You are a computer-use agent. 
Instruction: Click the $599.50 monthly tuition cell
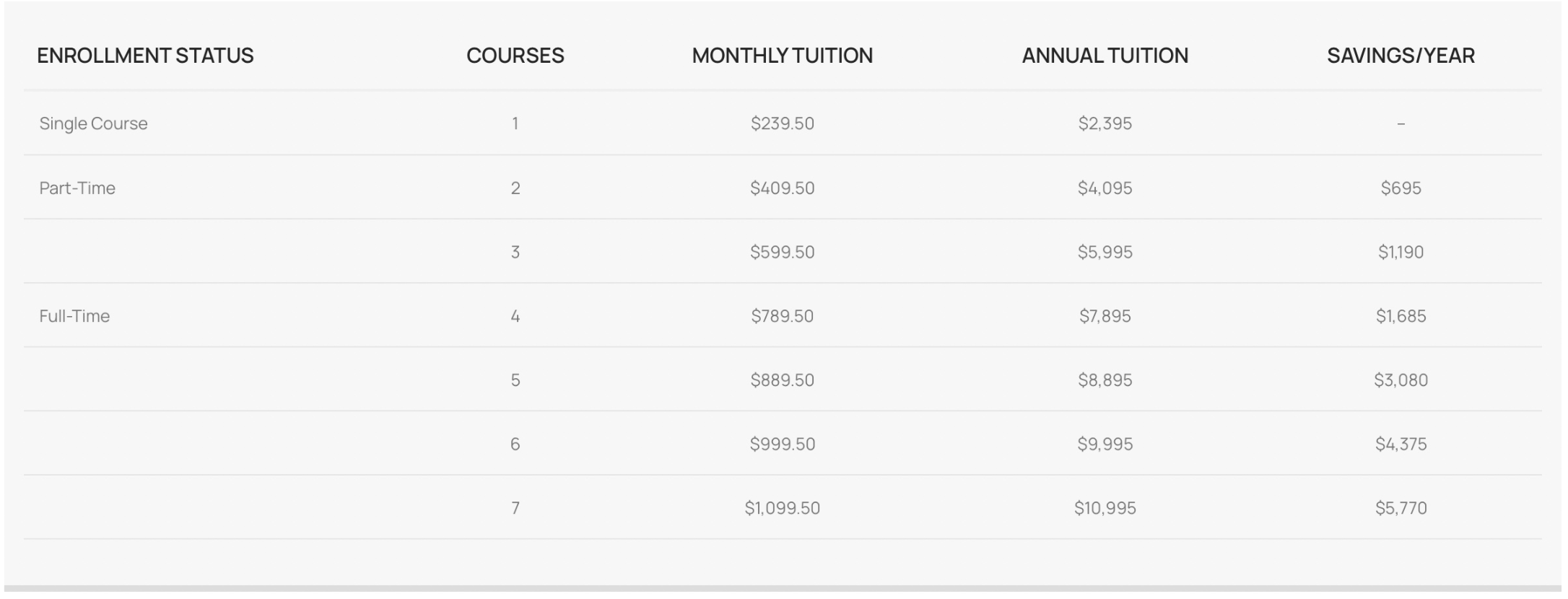(783, 252)
